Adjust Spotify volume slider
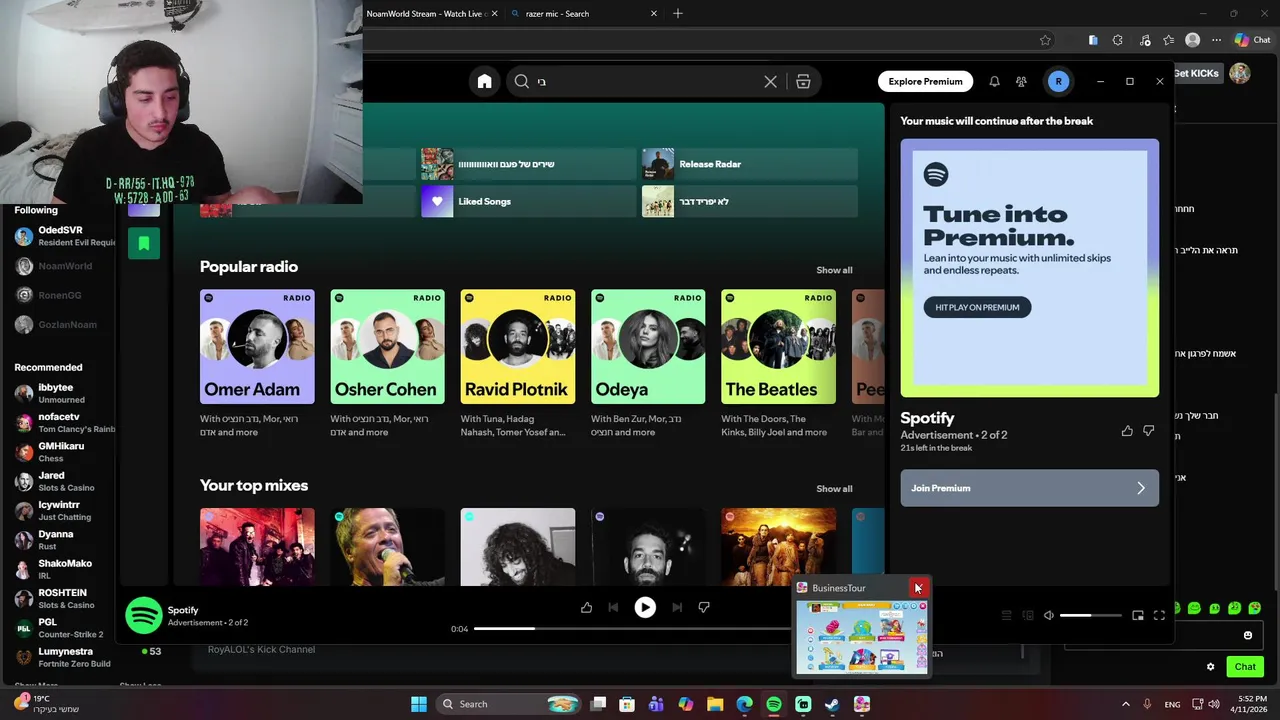Image resolution: width=1280 pixels, height=720 pixels. 1090,616
